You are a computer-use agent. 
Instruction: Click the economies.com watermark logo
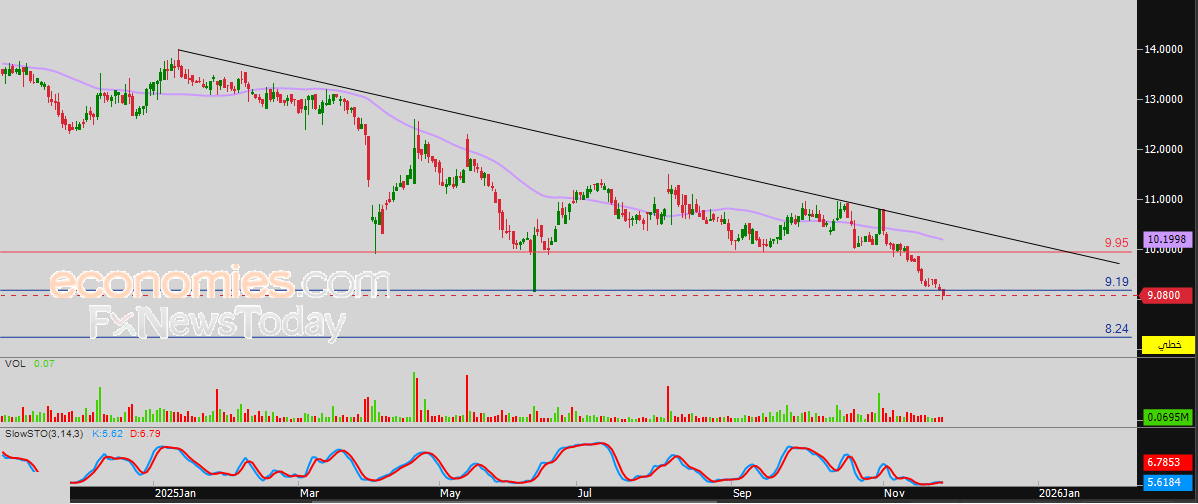(x=219, y=283)
